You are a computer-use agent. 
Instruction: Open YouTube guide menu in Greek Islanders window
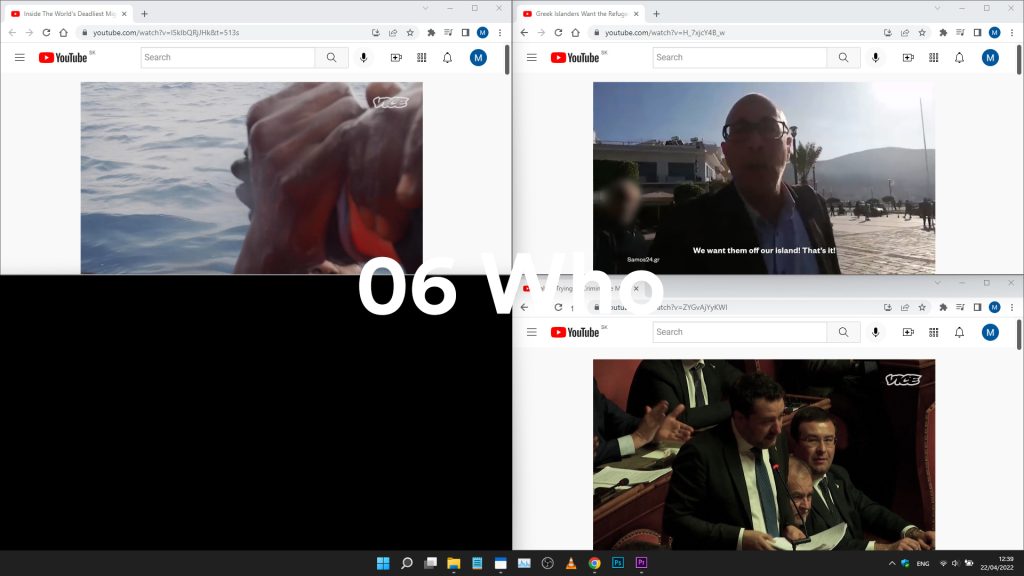pyautogui.click(x=532, y=57)
